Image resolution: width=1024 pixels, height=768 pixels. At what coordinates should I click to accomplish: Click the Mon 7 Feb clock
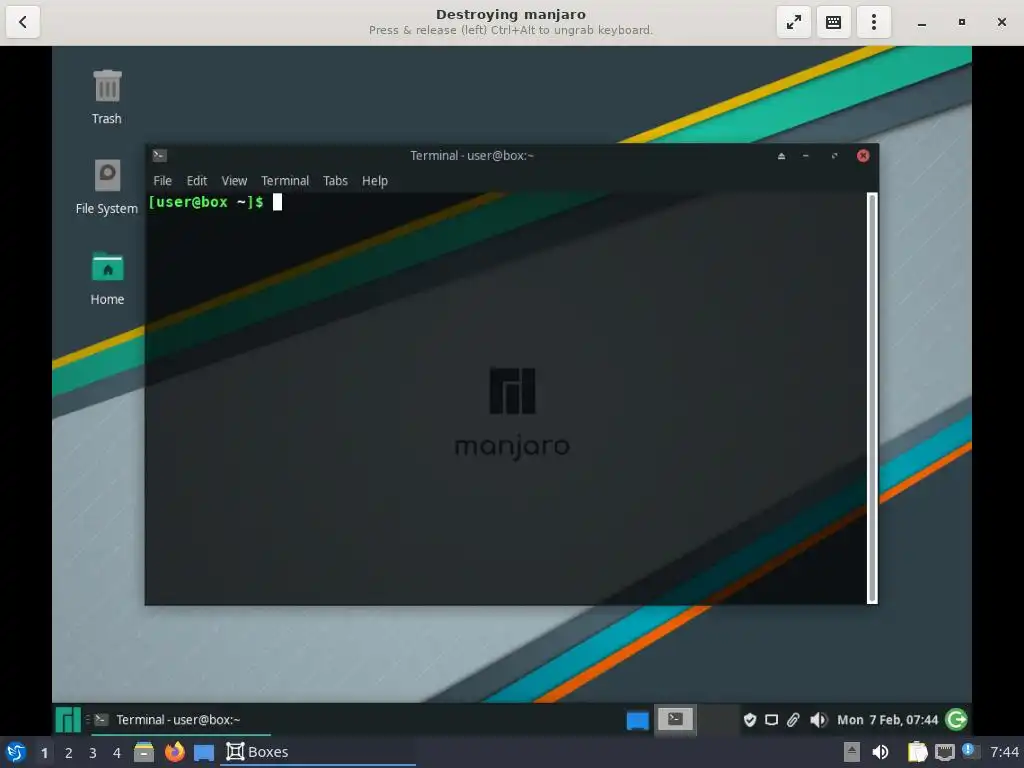tap(888, 720)
